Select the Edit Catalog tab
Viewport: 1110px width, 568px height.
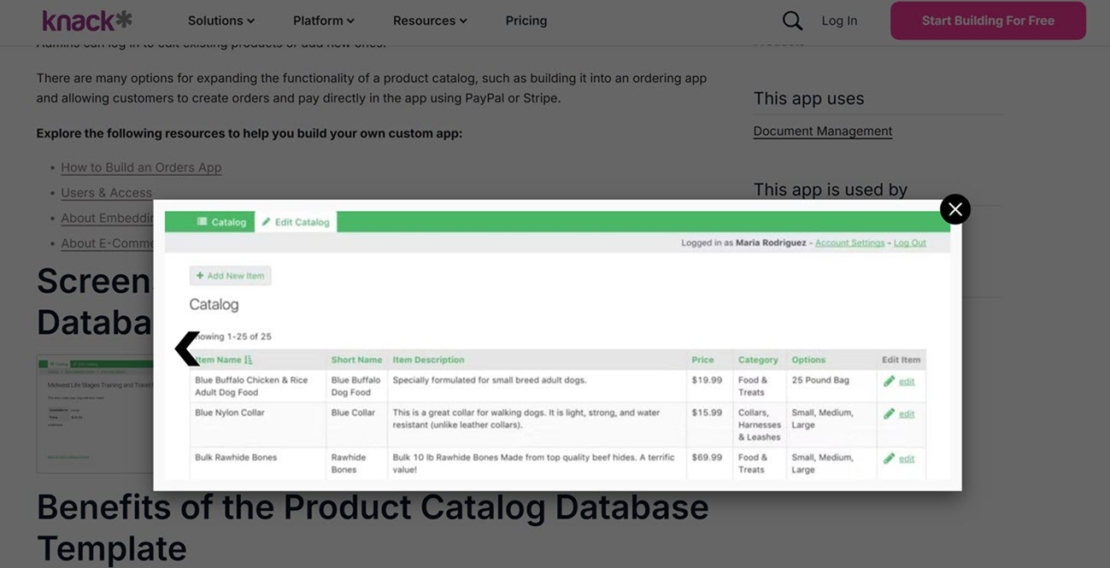(296, 222)
